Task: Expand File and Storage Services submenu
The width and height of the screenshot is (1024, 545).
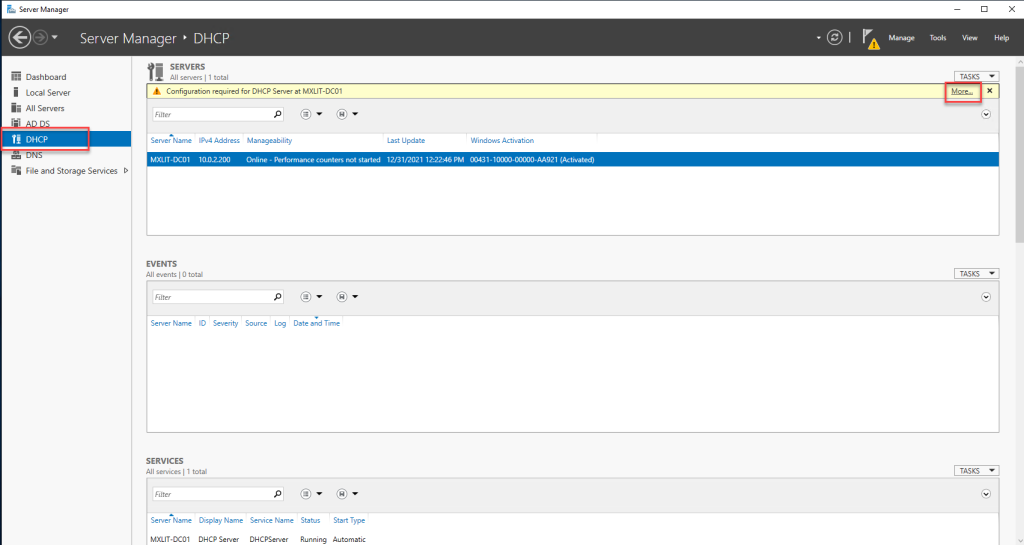Action: (x=125, y=171)
